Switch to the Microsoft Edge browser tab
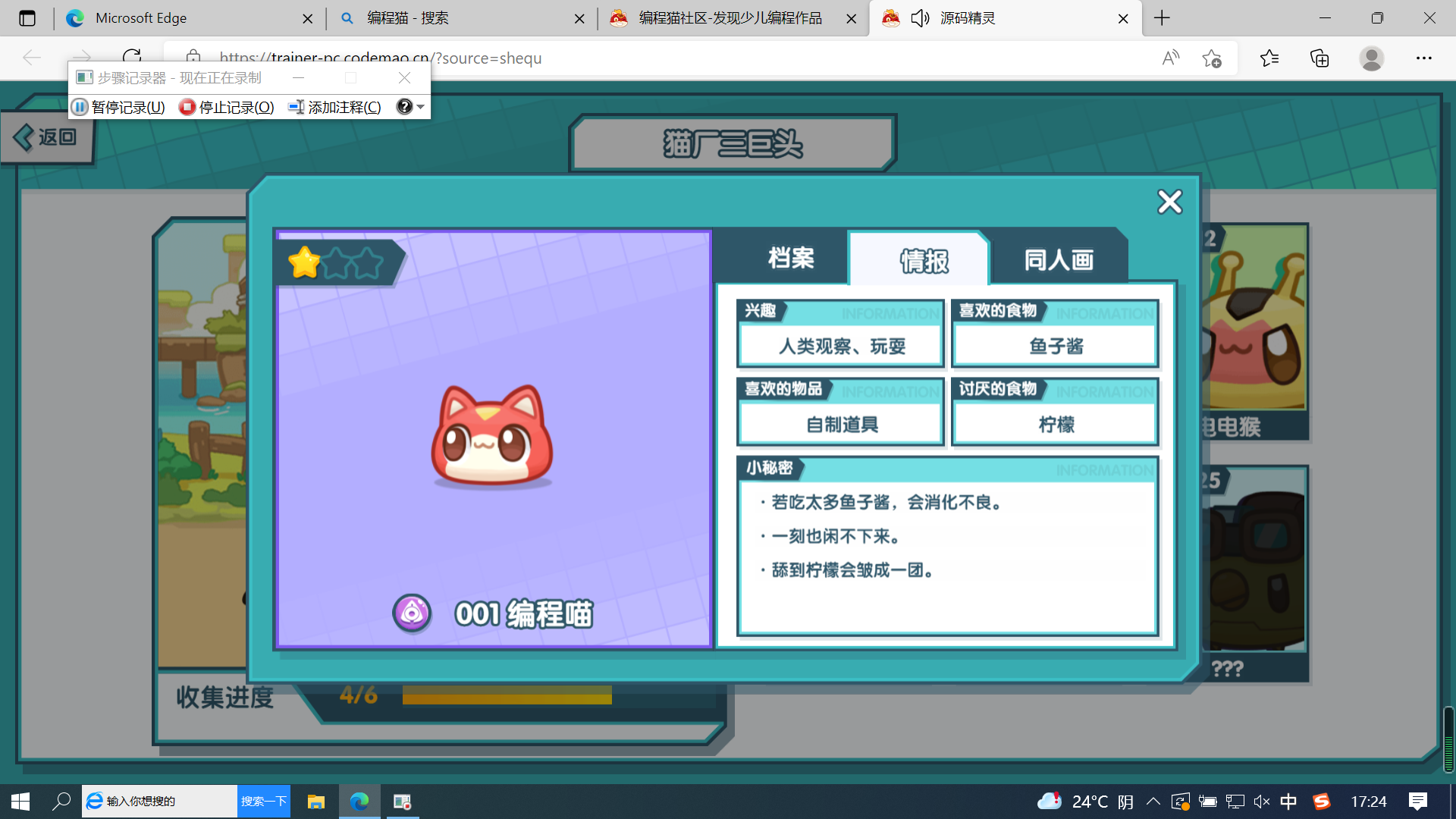 click(x=190, y=18)
